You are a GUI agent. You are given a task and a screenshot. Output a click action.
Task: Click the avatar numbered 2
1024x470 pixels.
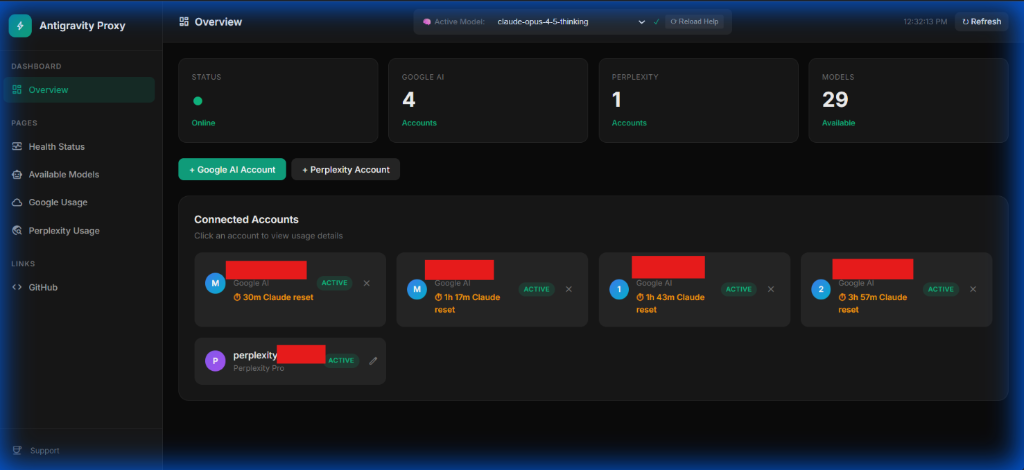[x=821, y=289]
